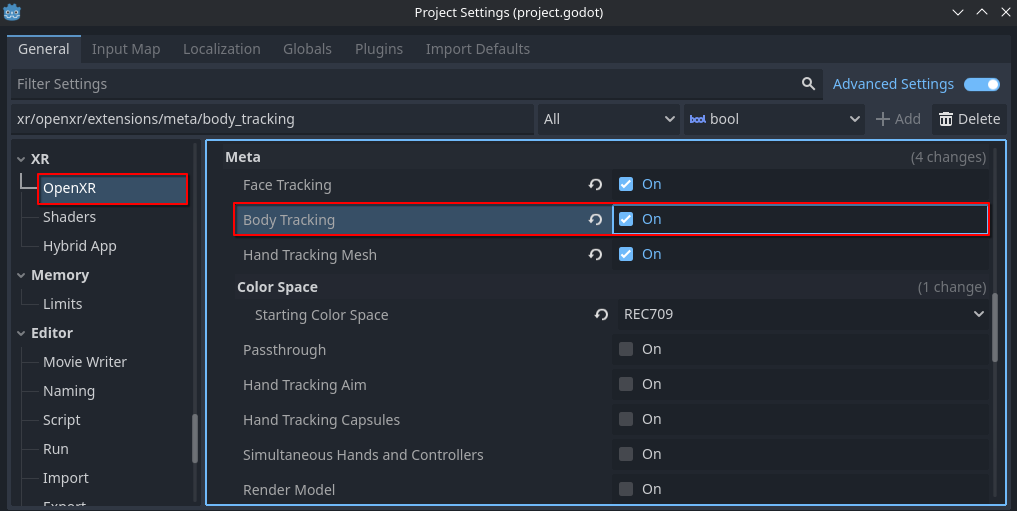This screenshot has width=1017, height=511.
Task: Open the Localization tab
Action: click(x=222, y=49)
